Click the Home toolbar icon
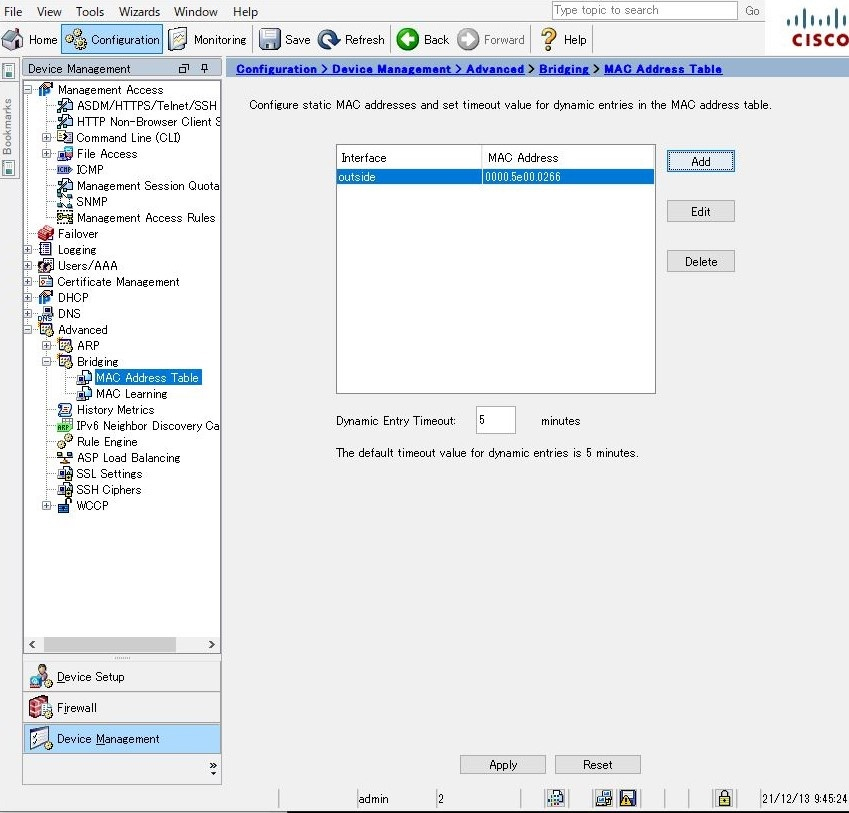The height and width of the screenshot is (813, 849). click(13, 40)
